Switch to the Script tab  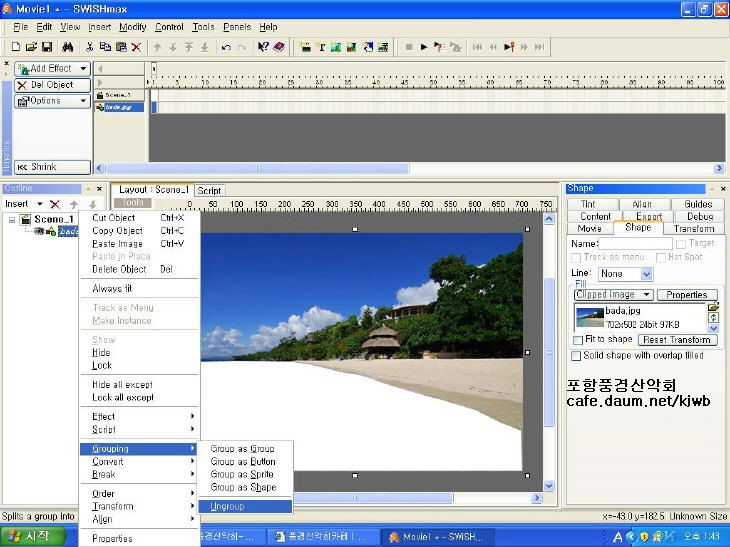tap(209, 190)
